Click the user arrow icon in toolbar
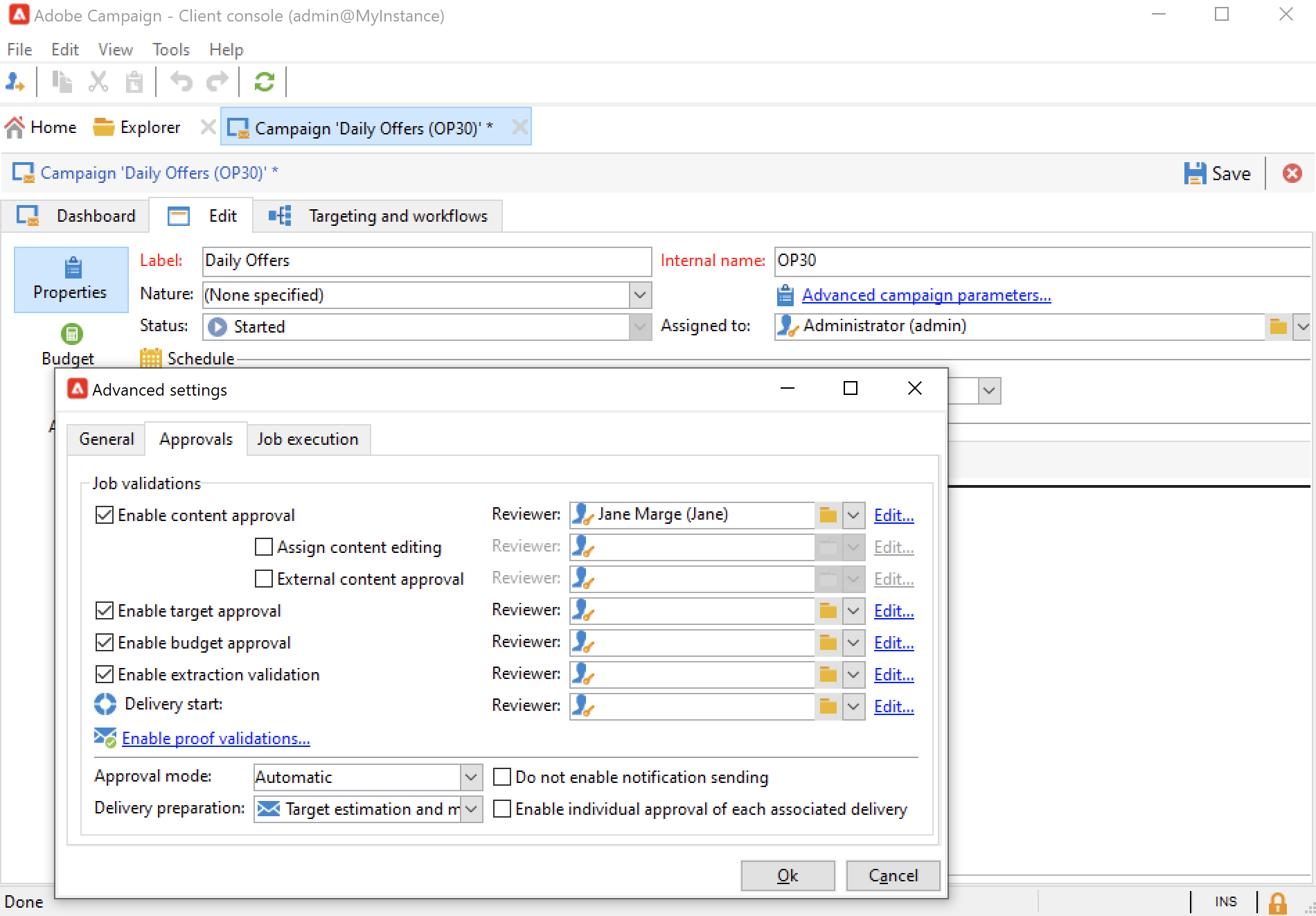The image size is (1316, 916). coord(15,82)
